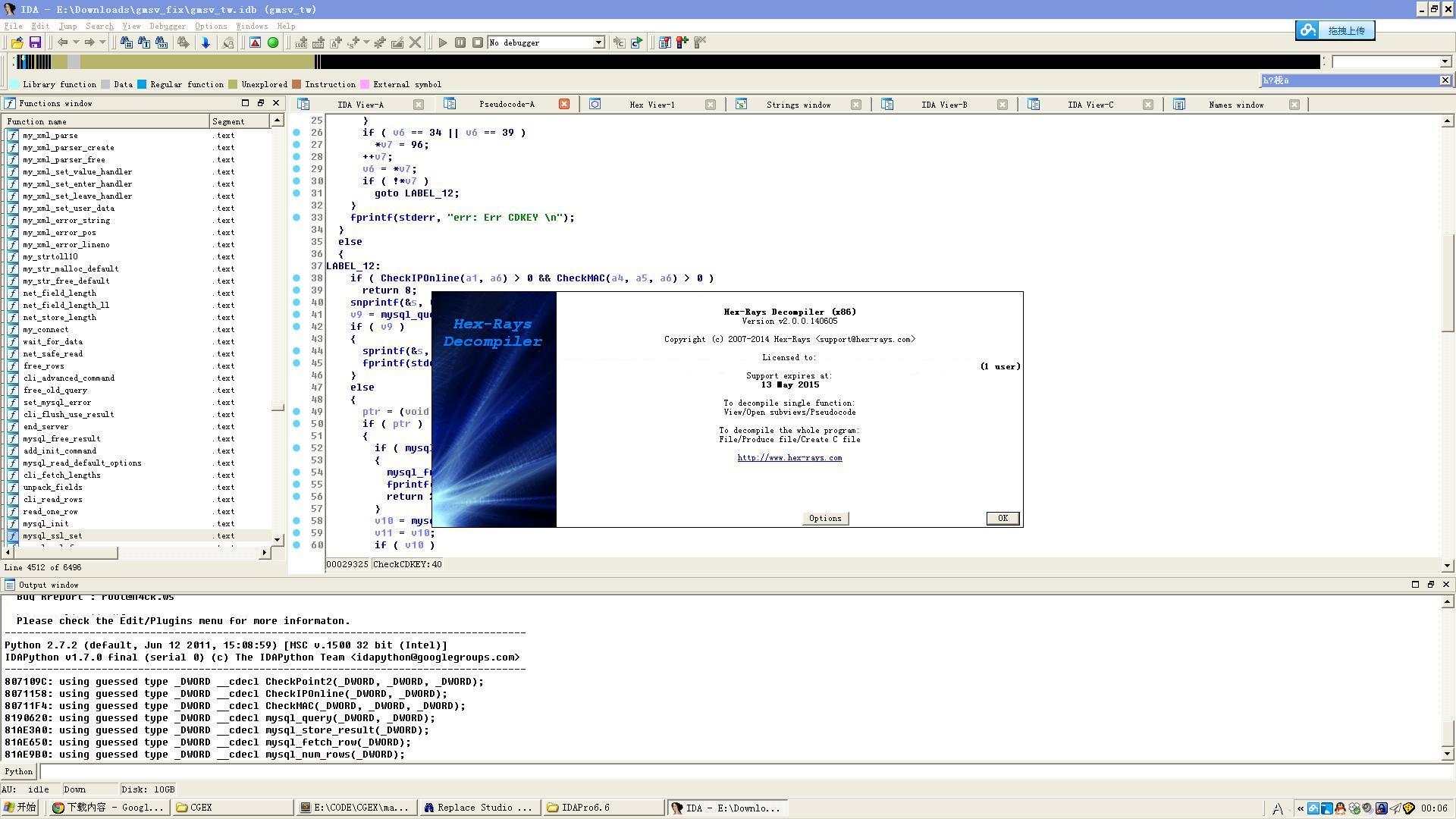
Task: Open the No debugger dropdown
Action: [x=598, y=42]
